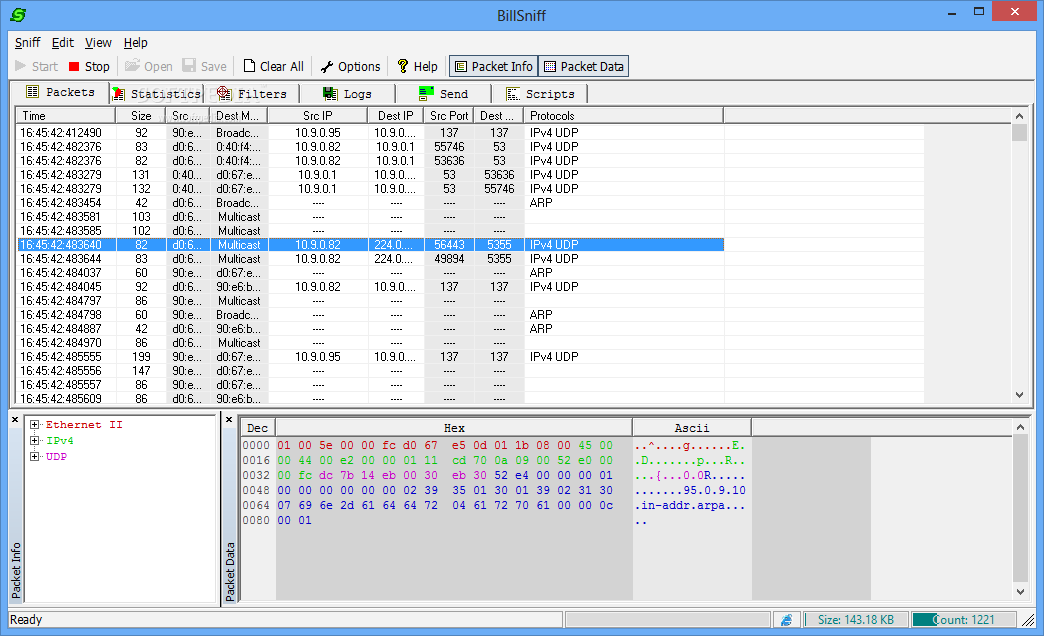Image resolution: width=1044 pixels, height=636 pixels.
Task: Click the in-addr.arpa ASCII text
Action: tap(682, 505)
